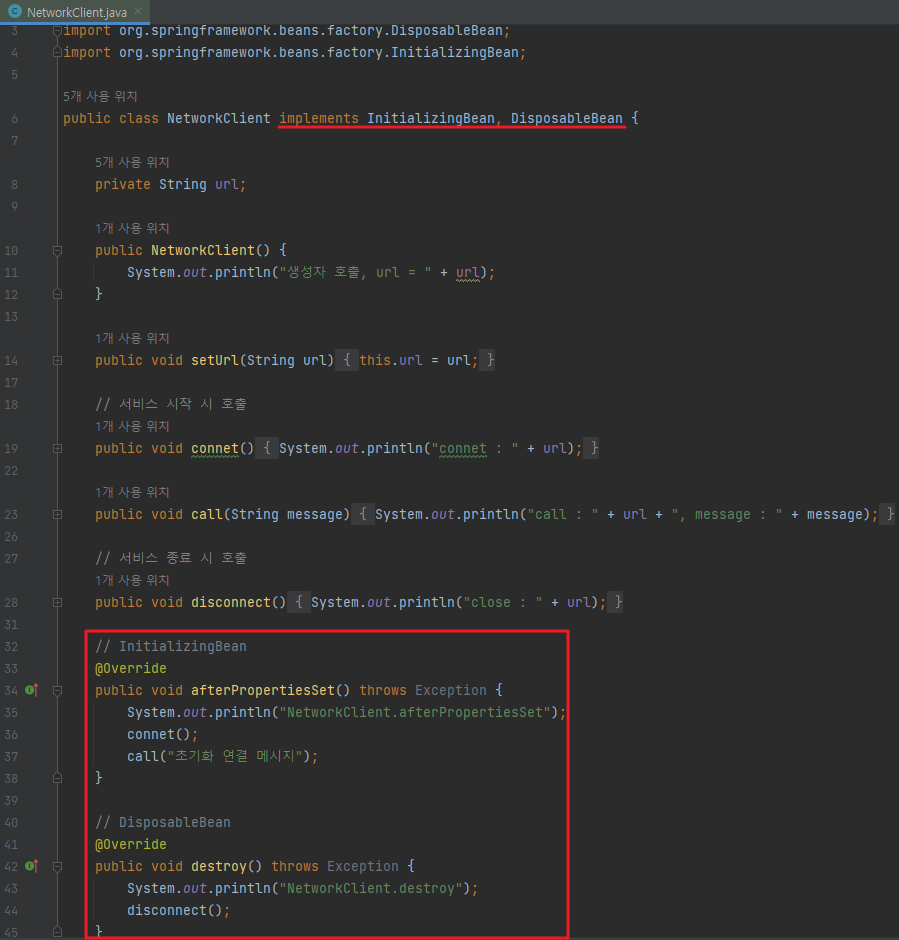Screen dimensions: 899x940
Task: Collapse the NetworkClient constructor fold on line 10
Action: pyautogui.click(x=58, y=251)
